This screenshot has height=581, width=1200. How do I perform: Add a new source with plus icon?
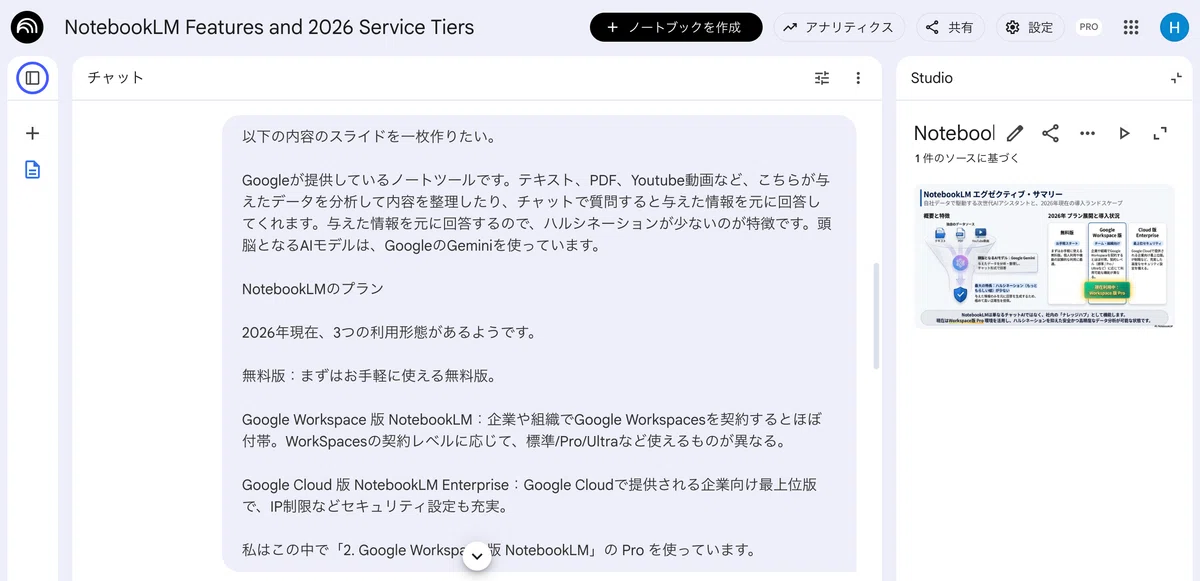tap(32, 133)
